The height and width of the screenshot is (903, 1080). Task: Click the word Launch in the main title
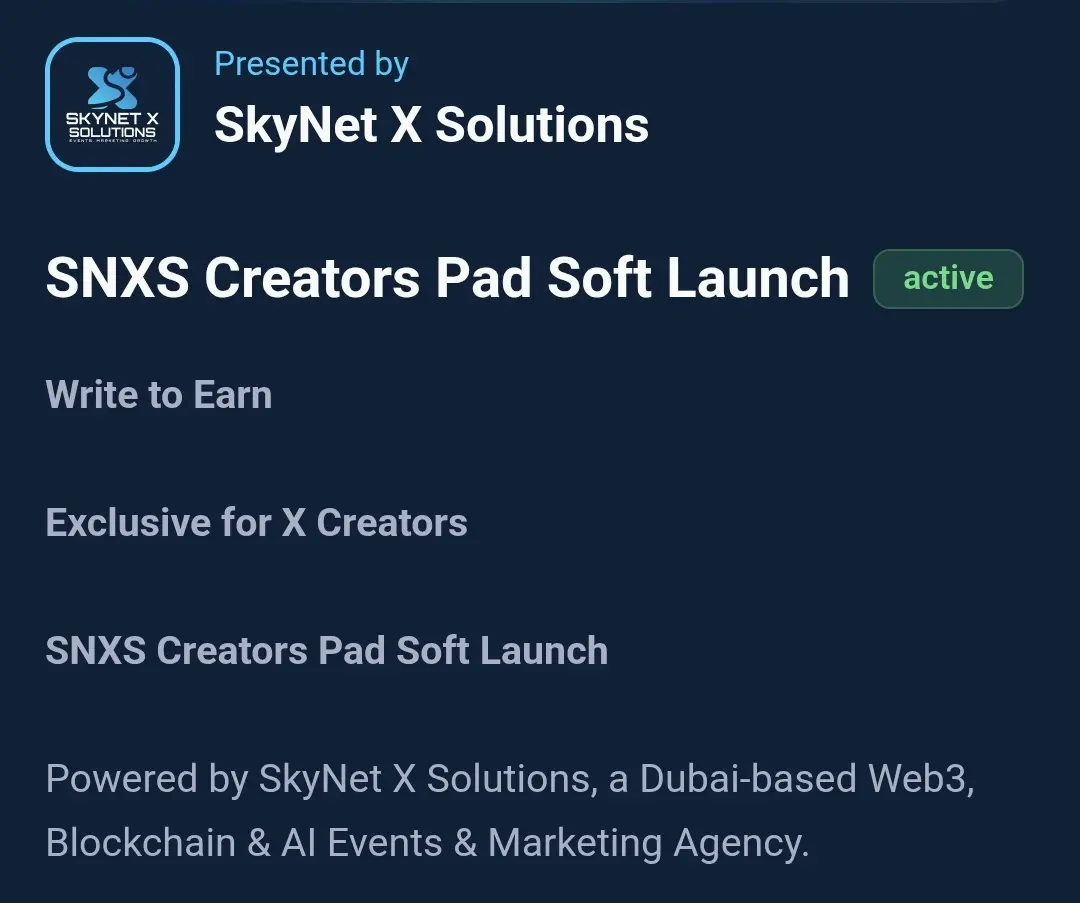(757, 278)
